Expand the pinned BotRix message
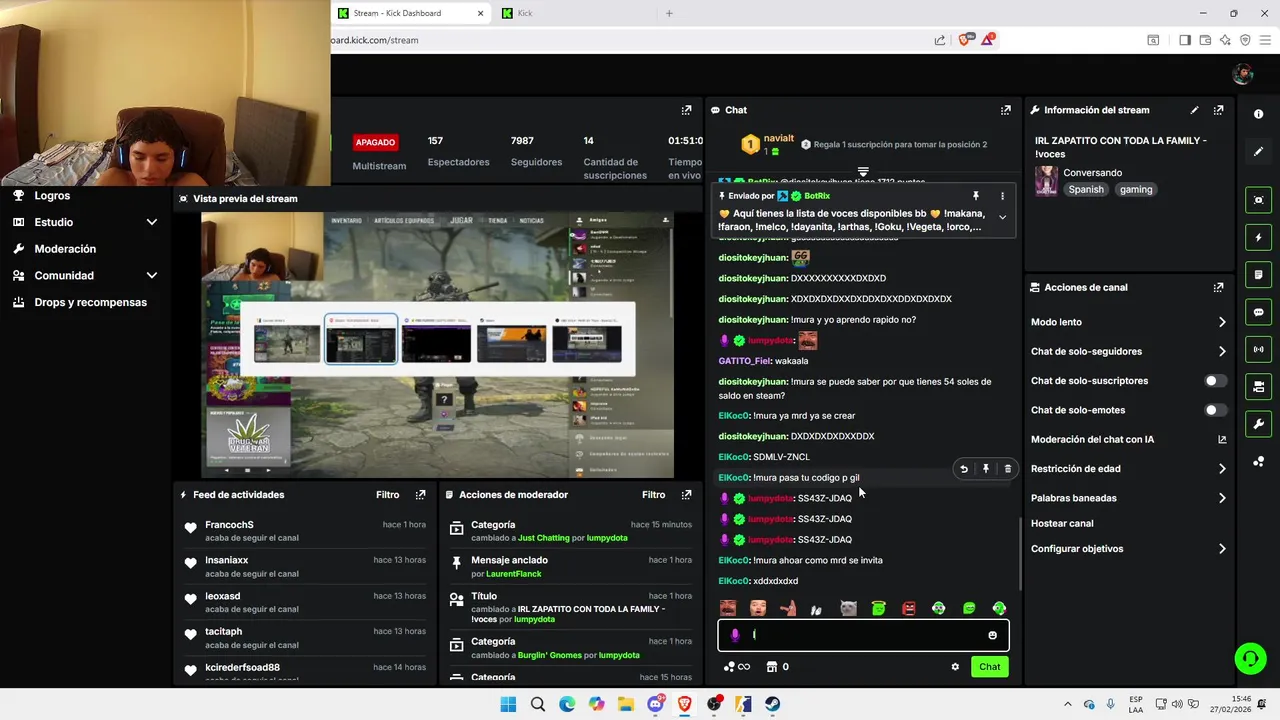 (x=1002, y=217)
